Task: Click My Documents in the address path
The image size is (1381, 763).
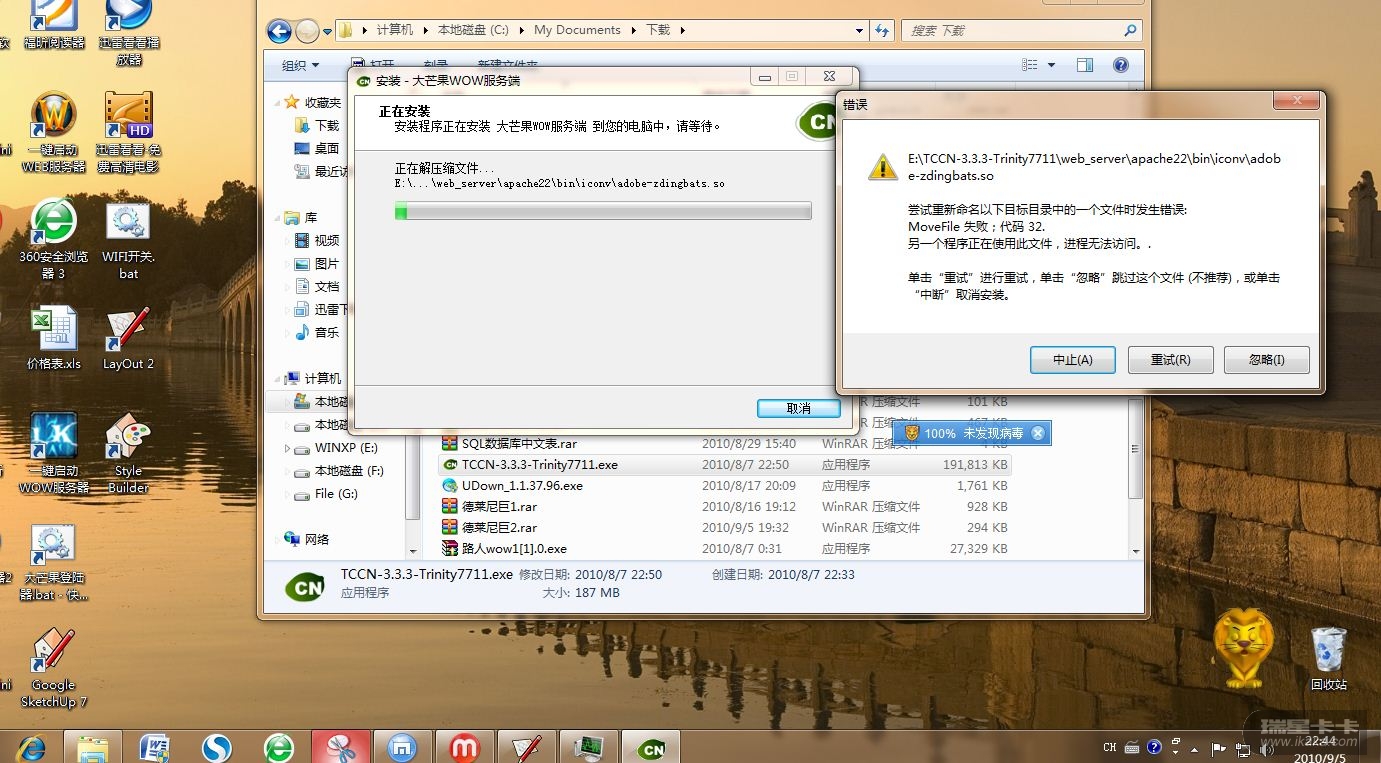Action: point(577,30)
